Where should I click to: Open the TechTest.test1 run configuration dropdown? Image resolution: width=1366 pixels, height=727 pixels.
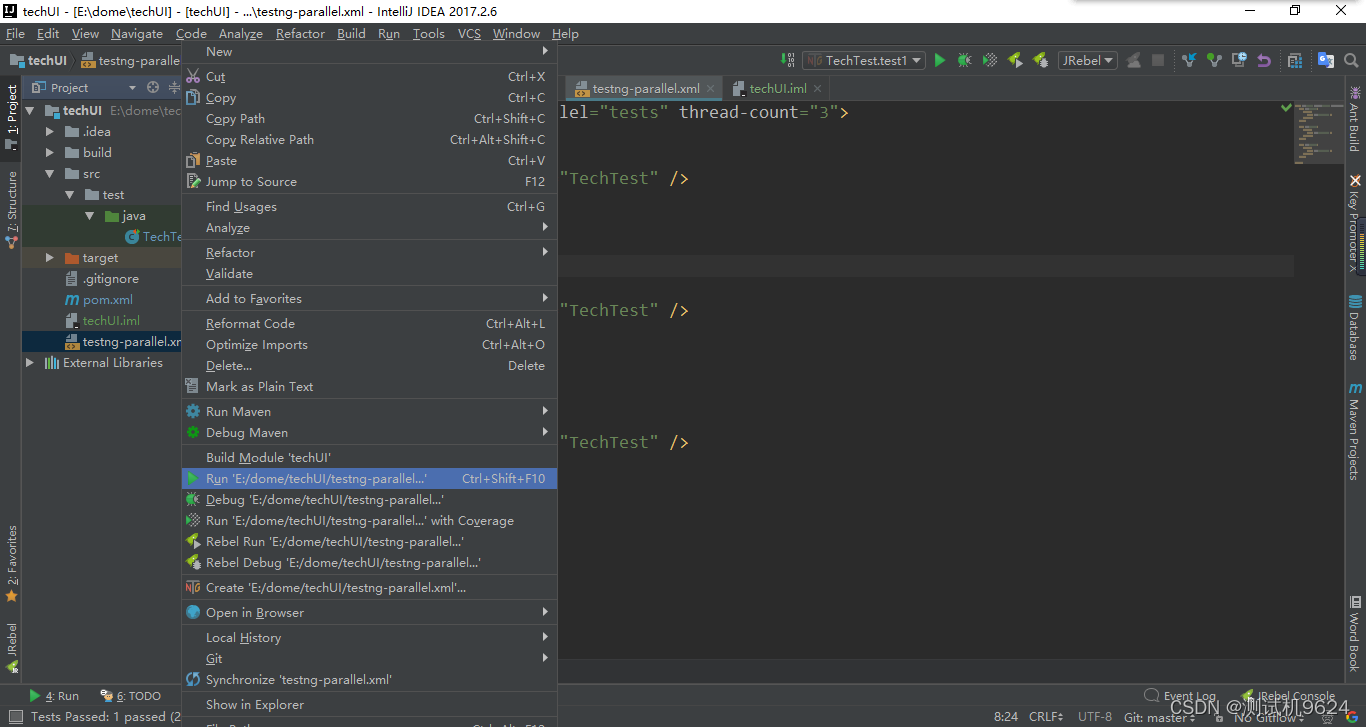click(863, 60)
